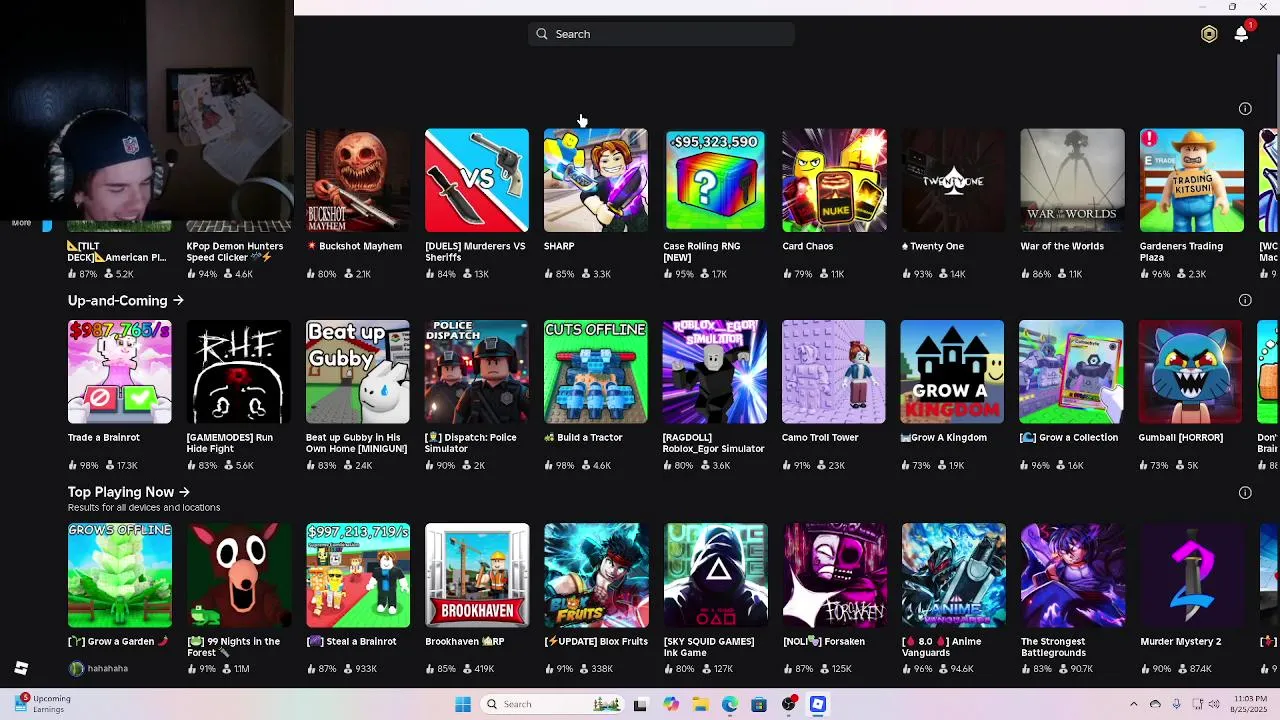Screen dimensions: 1280x720
Task: Click the info icon above Buckshot Mayhem row
Action: (x=1245, y=108)
